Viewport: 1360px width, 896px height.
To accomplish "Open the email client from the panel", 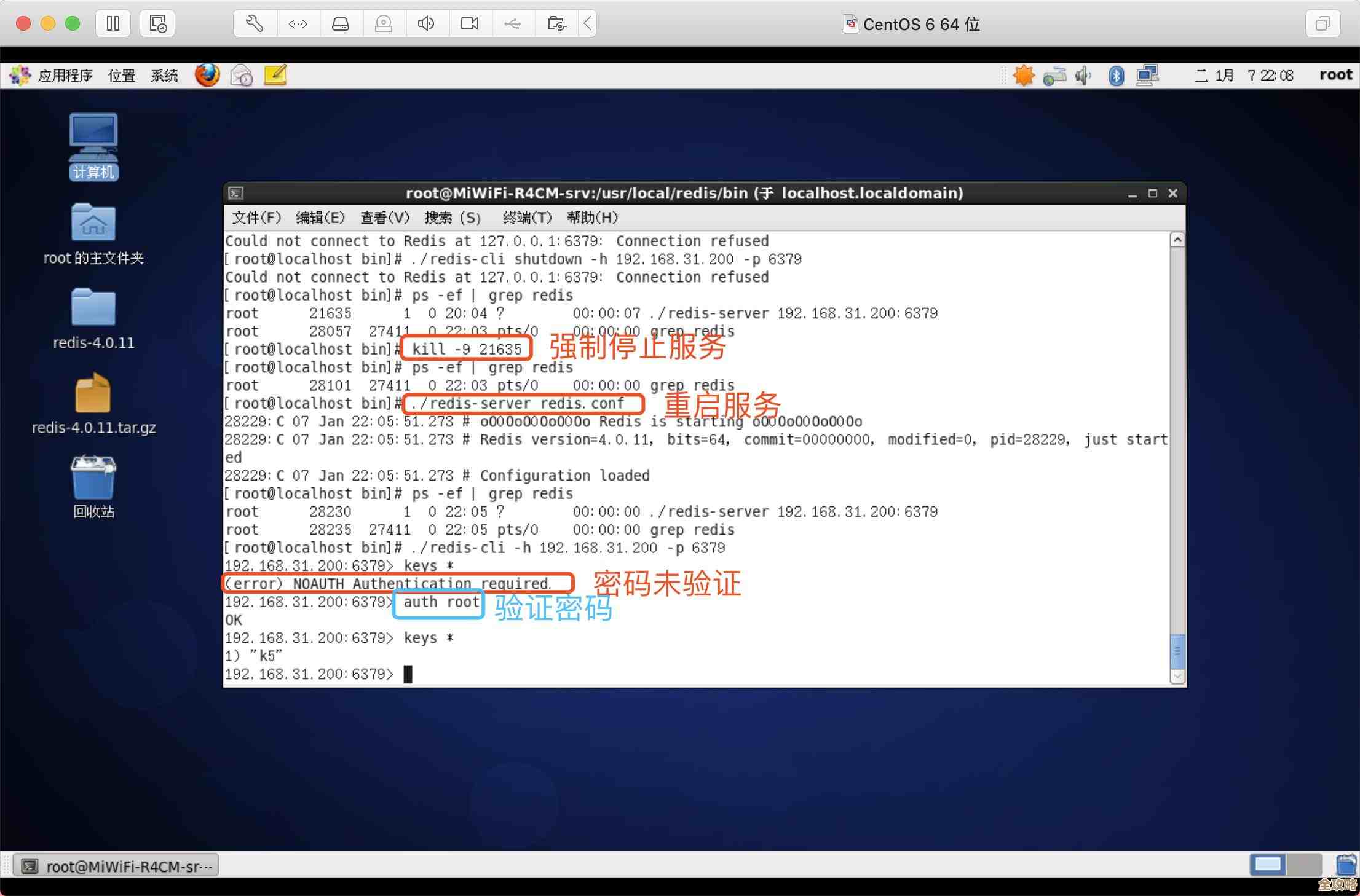I will 241,75.
